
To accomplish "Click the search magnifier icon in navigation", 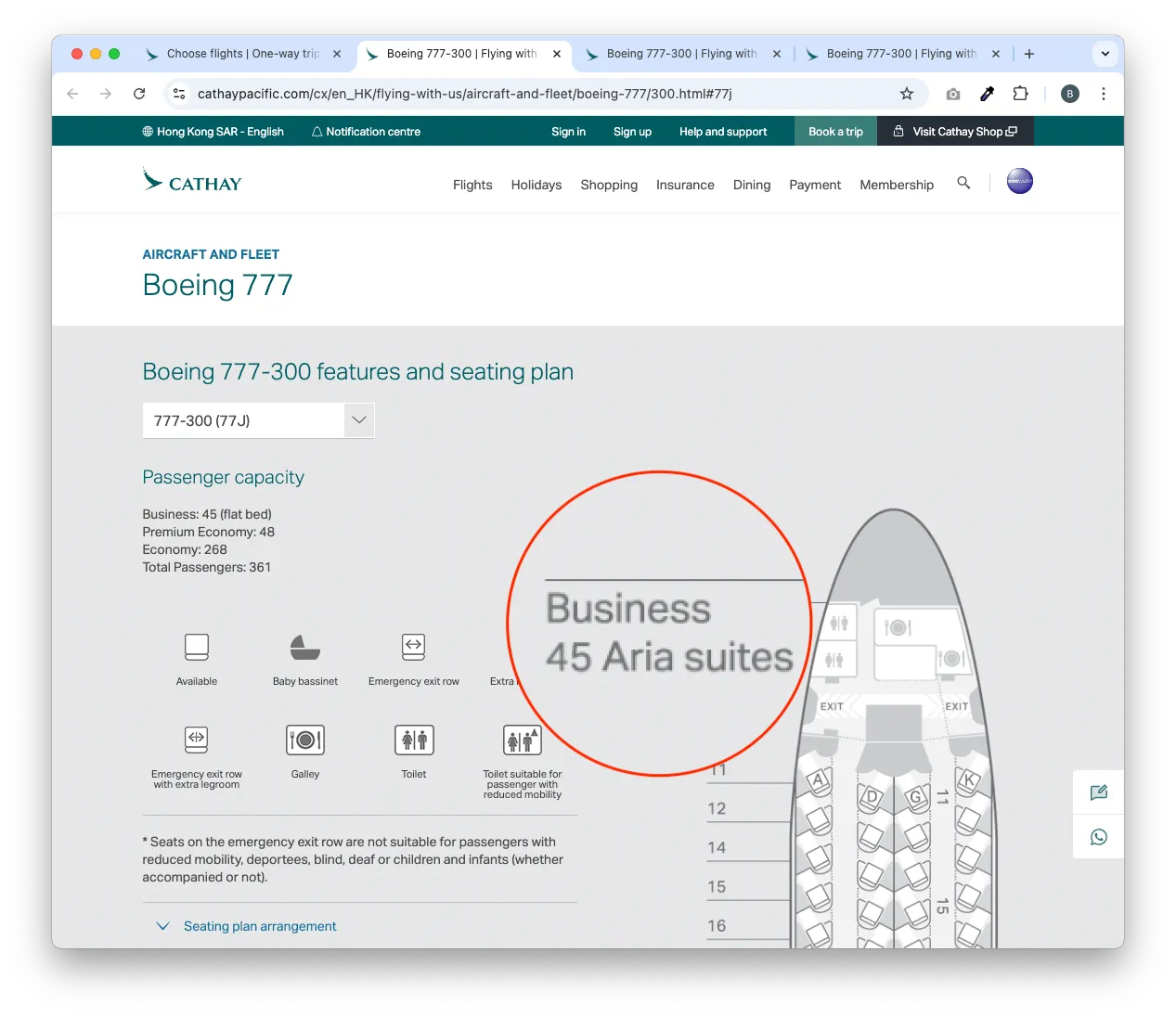I will [963, 183].
